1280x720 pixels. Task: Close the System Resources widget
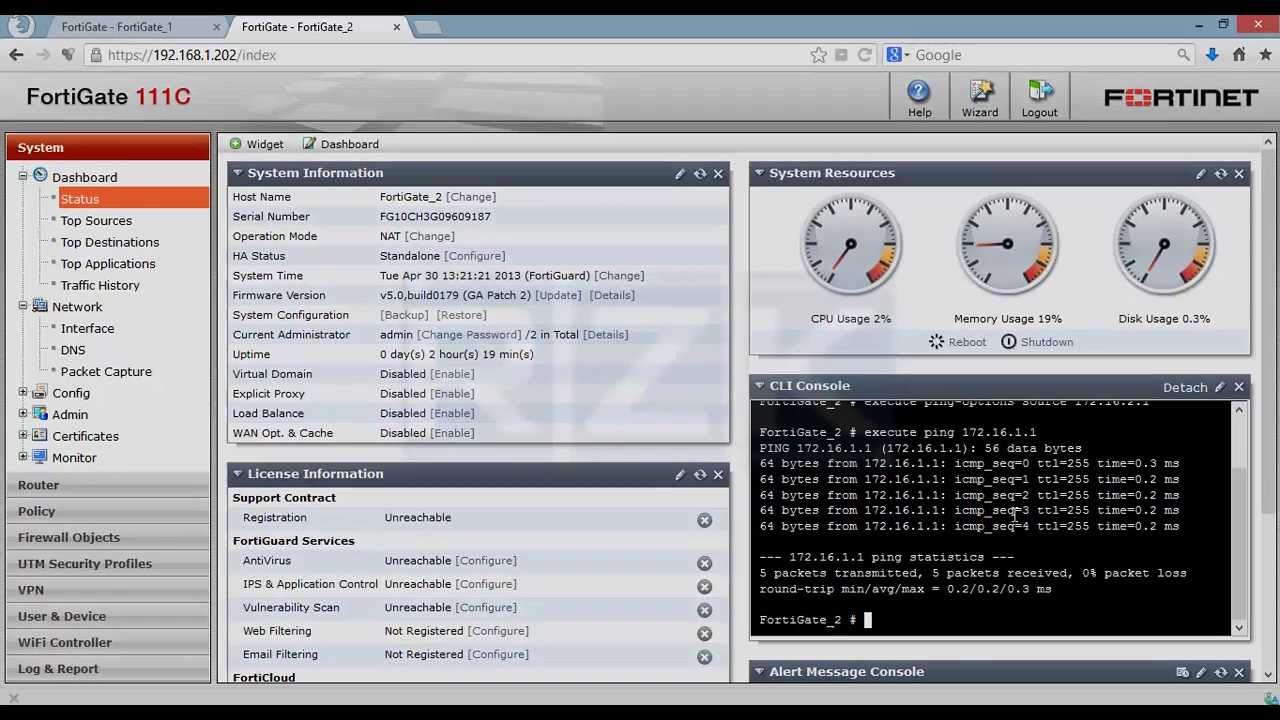(x=1239, y=174)
